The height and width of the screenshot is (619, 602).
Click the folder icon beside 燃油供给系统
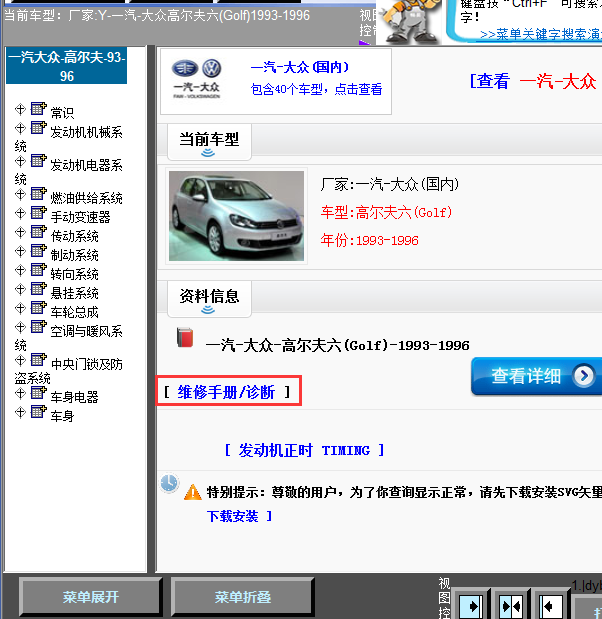pos(39,194)
